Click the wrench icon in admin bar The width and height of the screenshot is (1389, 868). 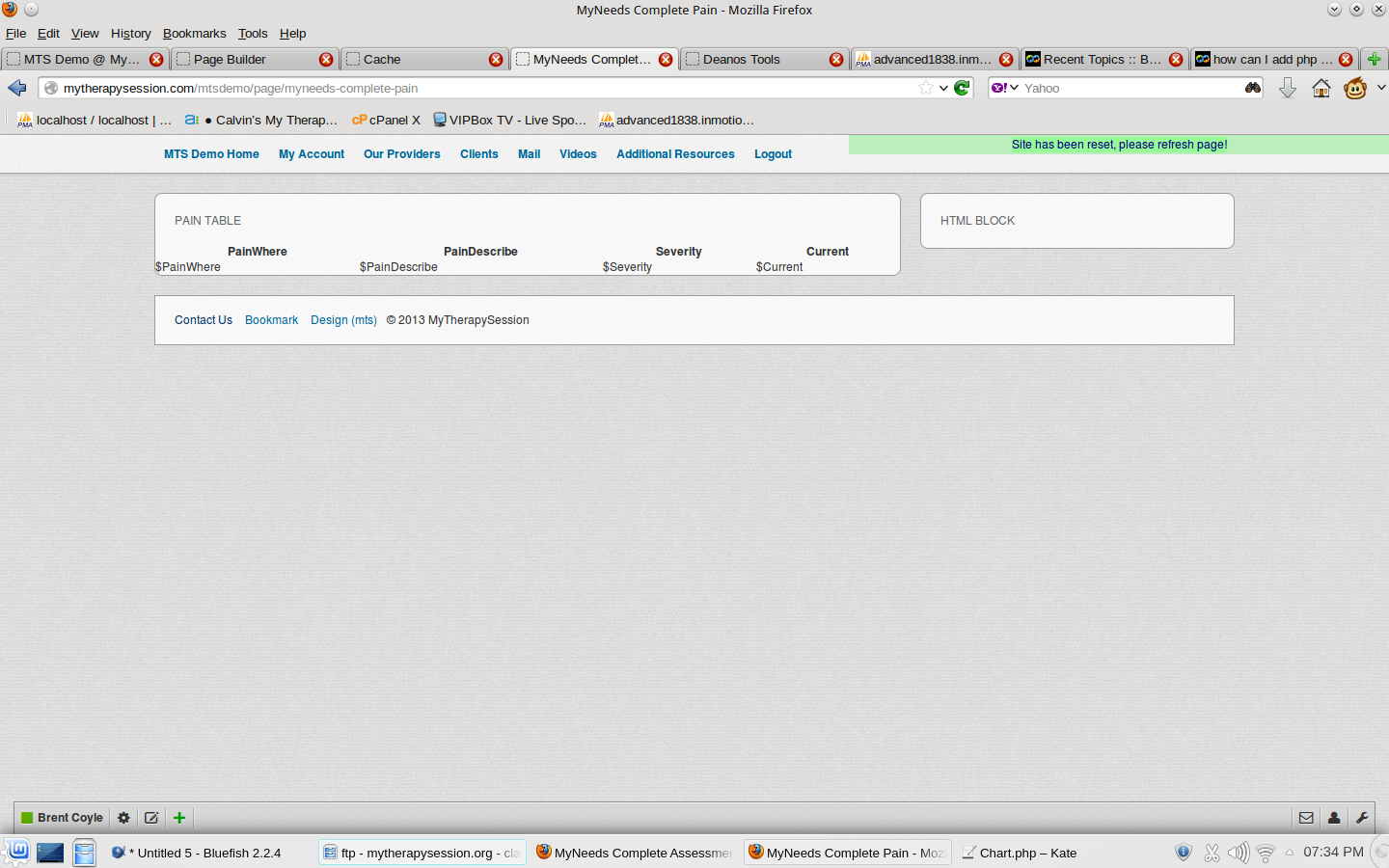click(1362, 818)
